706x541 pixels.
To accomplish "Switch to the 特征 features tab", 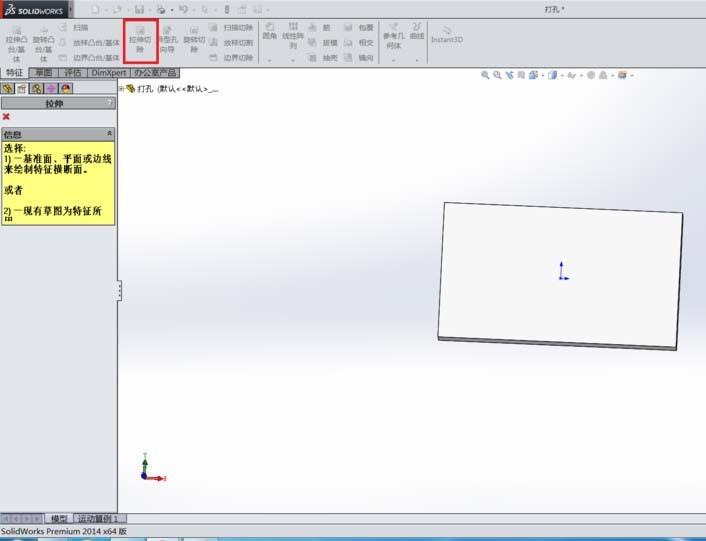I will [x=14, y=73].
